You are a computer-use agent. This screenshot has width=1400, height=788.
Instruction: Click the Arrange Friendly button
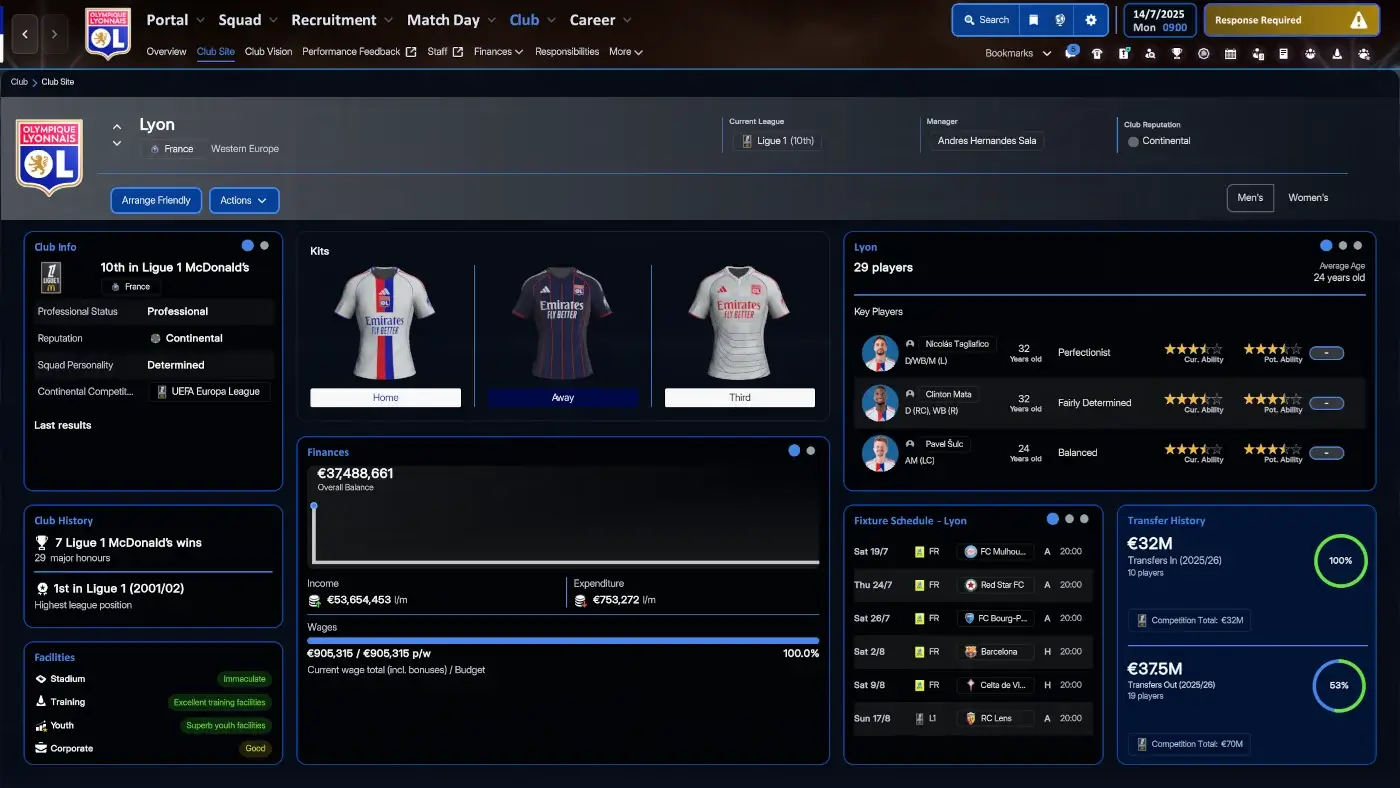pos(156,200)
